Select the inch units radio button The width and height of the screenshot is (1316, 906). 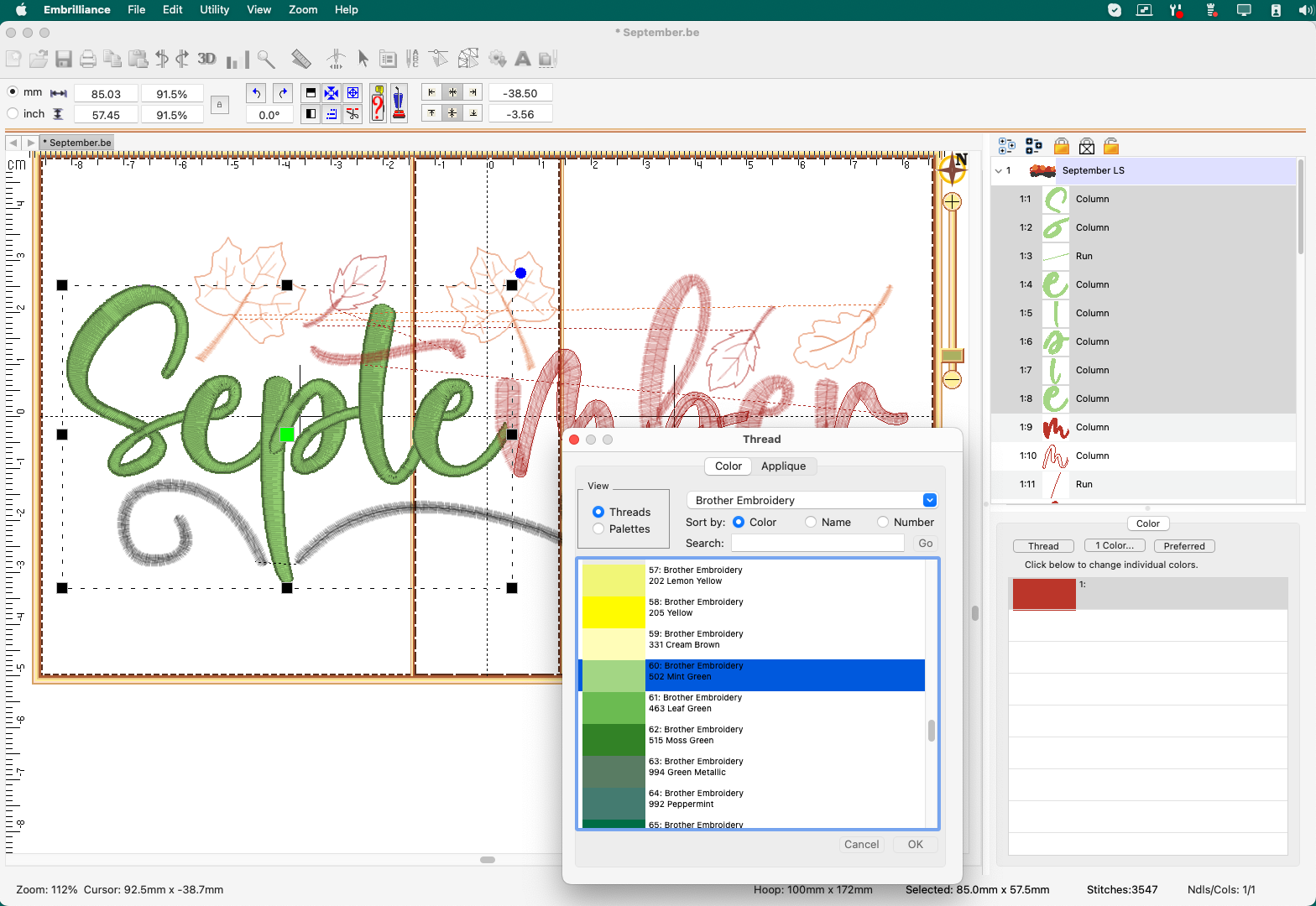point(13,114)
